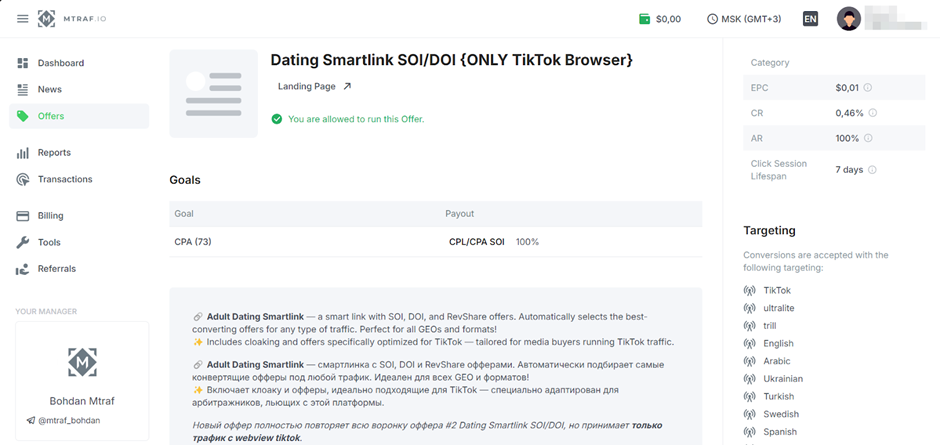The width and height of the screenshot is (940, 445).
Task: Open the Landing Page link
Action: pos(314,87)
